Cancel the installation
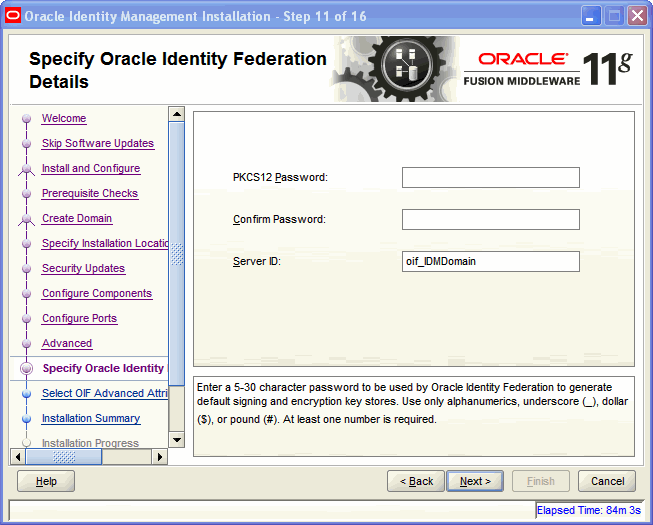Viewport: 653px width, 525px height. [x=607, y=481]
